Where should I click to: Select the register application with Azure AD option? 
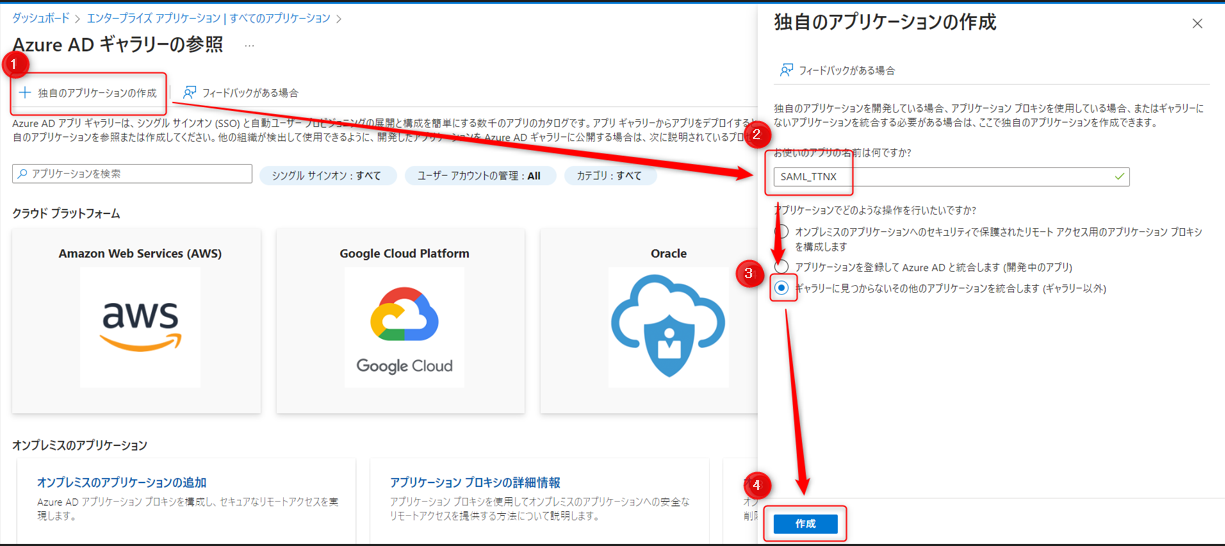coord(782,267)
